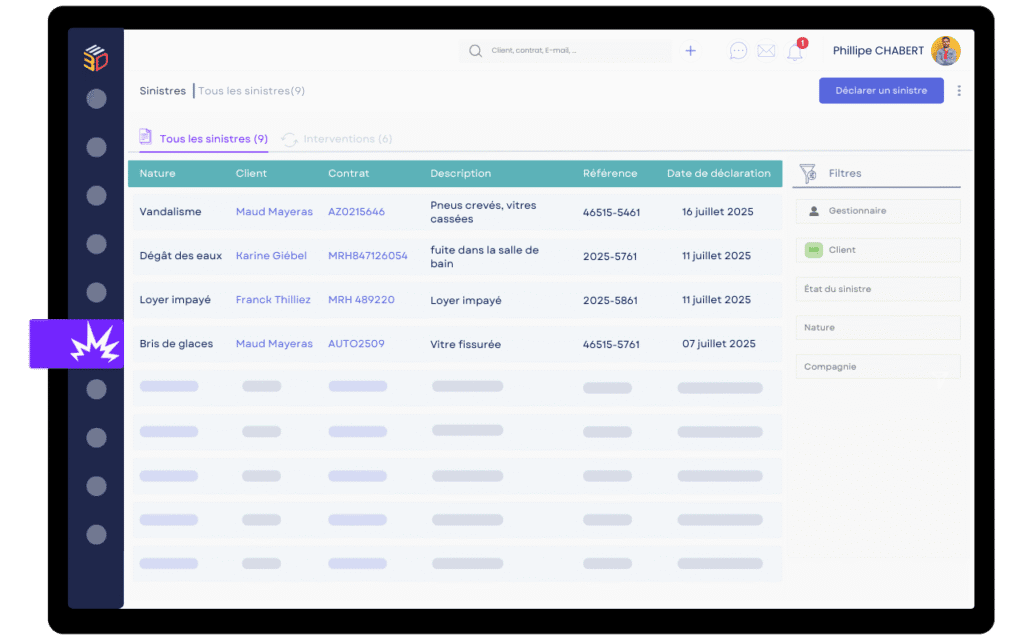
Task: Expand the Gestionnaire filter field
Action: point(878,211)
